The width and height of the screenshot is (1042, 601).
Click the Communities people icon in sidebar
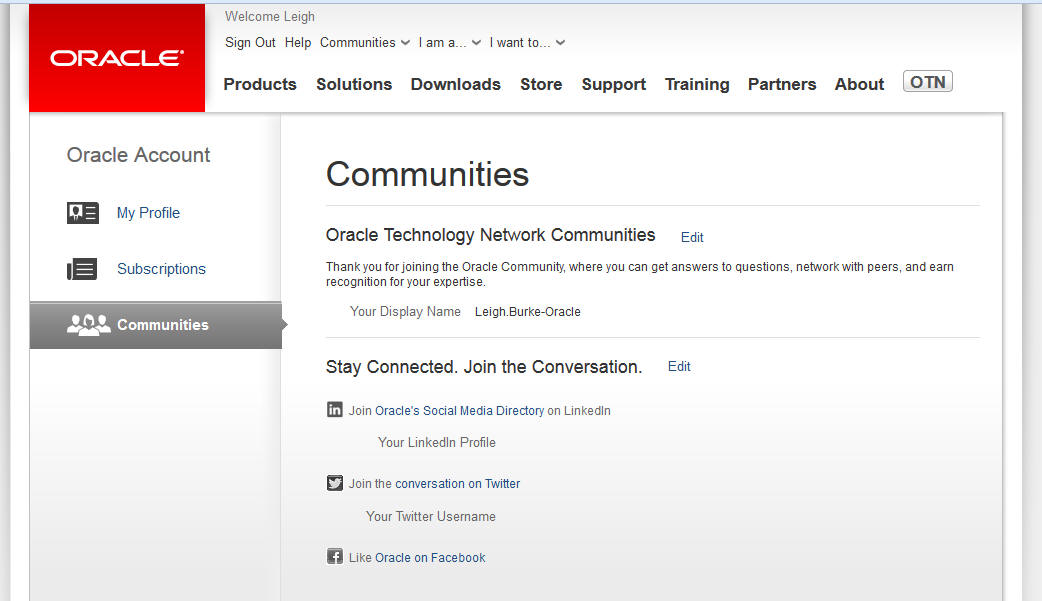(88, 324)
